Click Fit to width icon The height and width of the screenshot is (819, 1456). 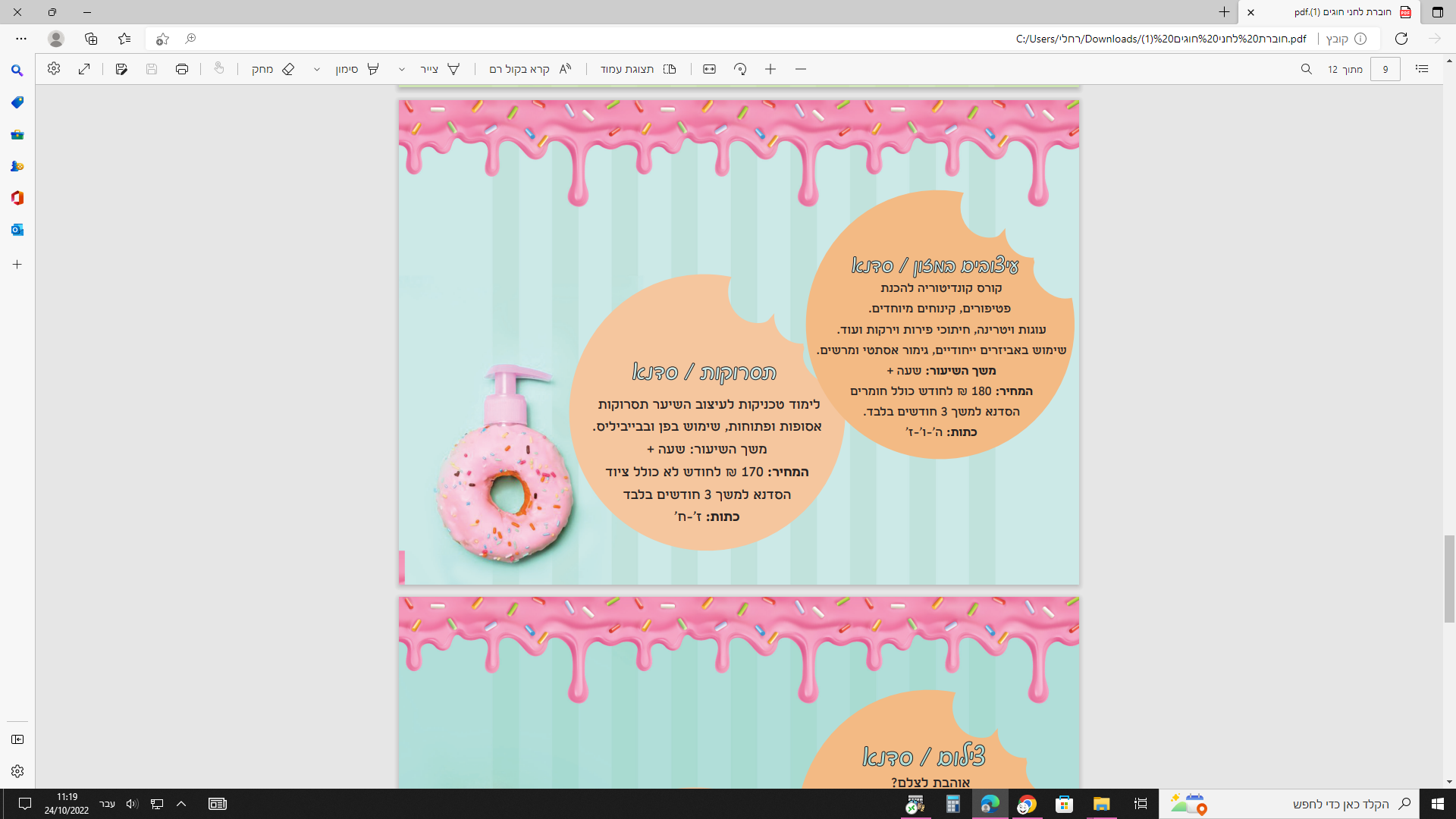tap(709, 69)
